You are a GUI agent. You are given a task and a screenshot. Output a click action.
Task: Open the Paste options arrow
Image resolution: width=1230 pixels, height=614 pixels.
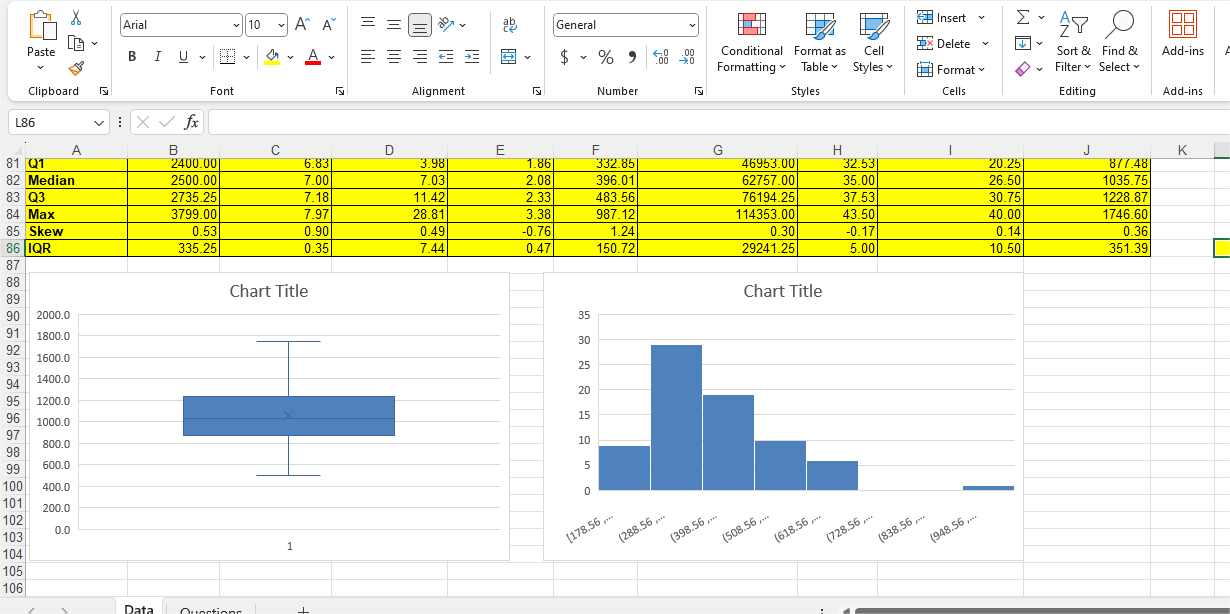tap(41, 68)
